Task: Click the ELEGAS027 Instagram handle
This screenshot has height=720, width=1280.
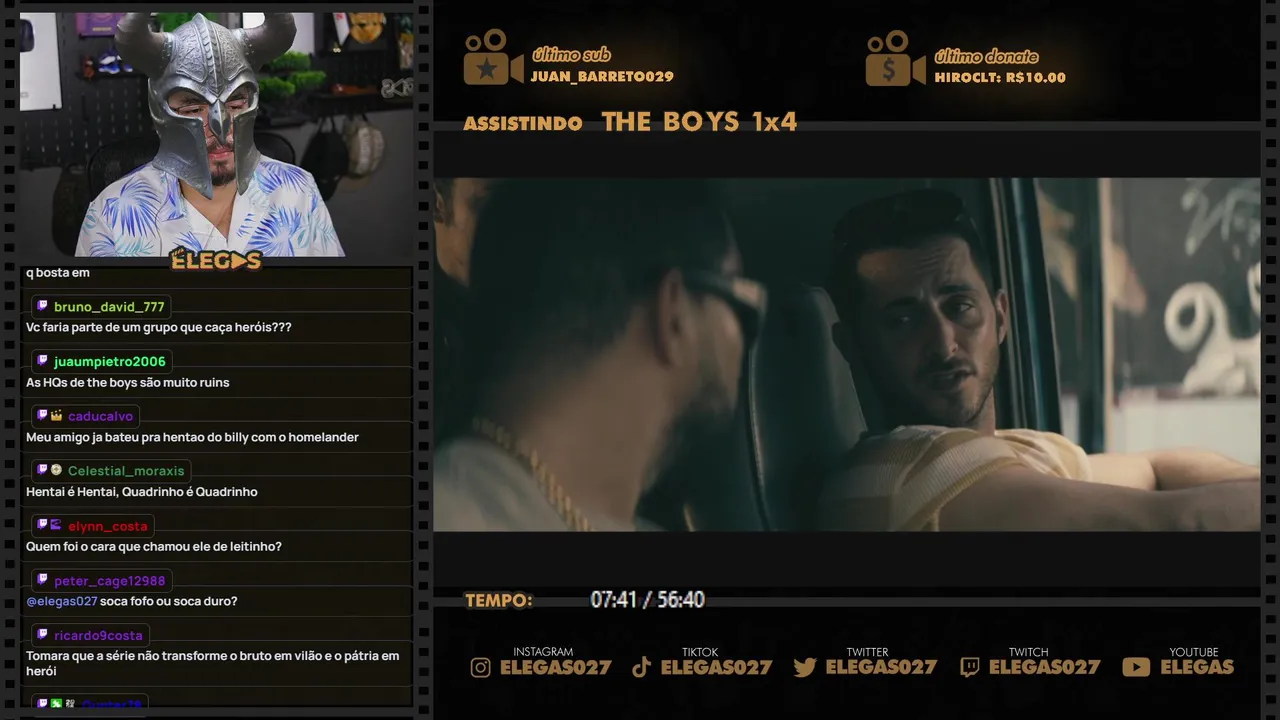Action: (x=555, y=668)
